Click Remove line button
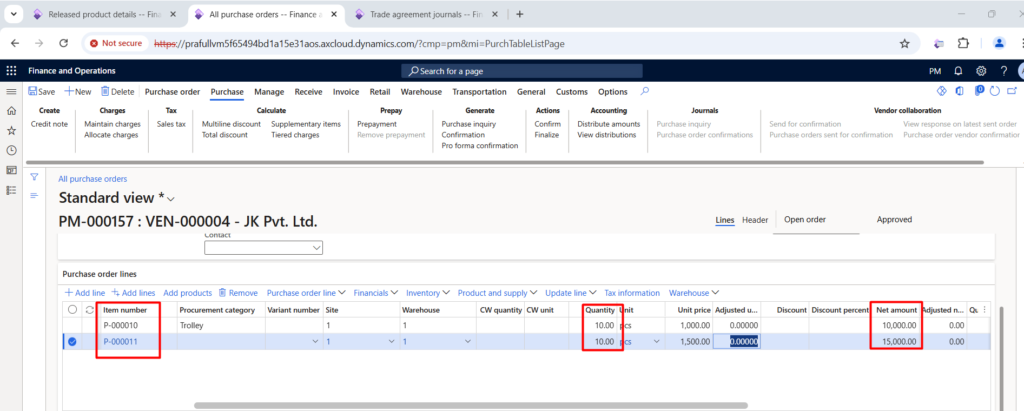This screenshot has height=411, width=1024. pos(238,293)
